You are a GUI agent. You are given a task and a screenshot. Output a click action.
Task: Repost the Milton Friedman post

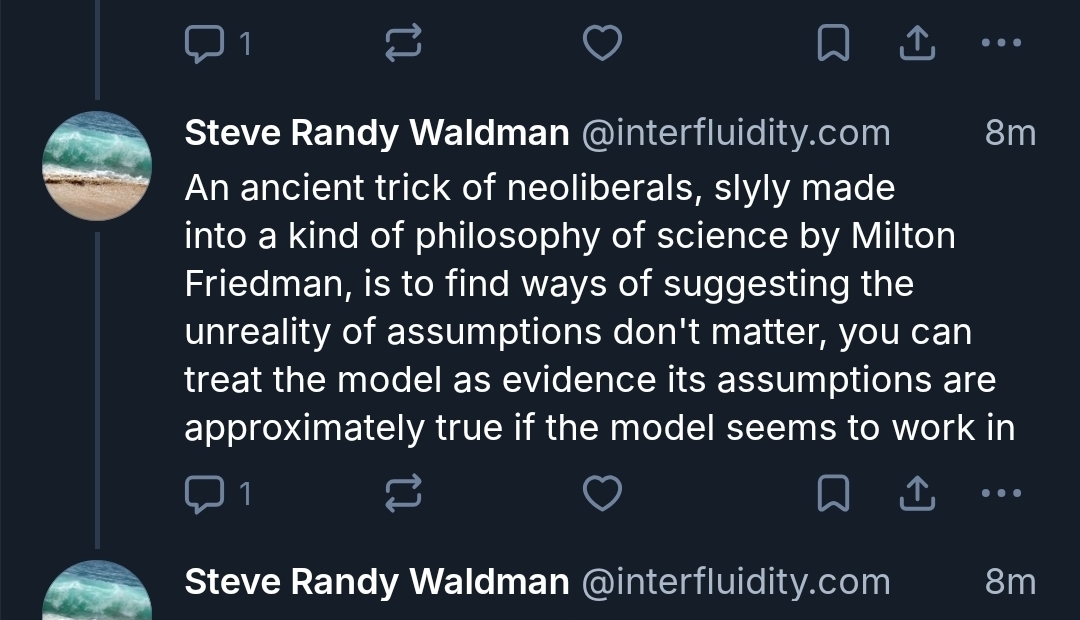[403, 492]
